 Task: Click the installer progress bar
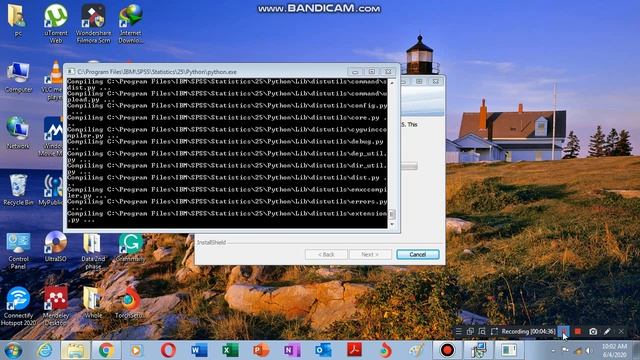point(409,166)
